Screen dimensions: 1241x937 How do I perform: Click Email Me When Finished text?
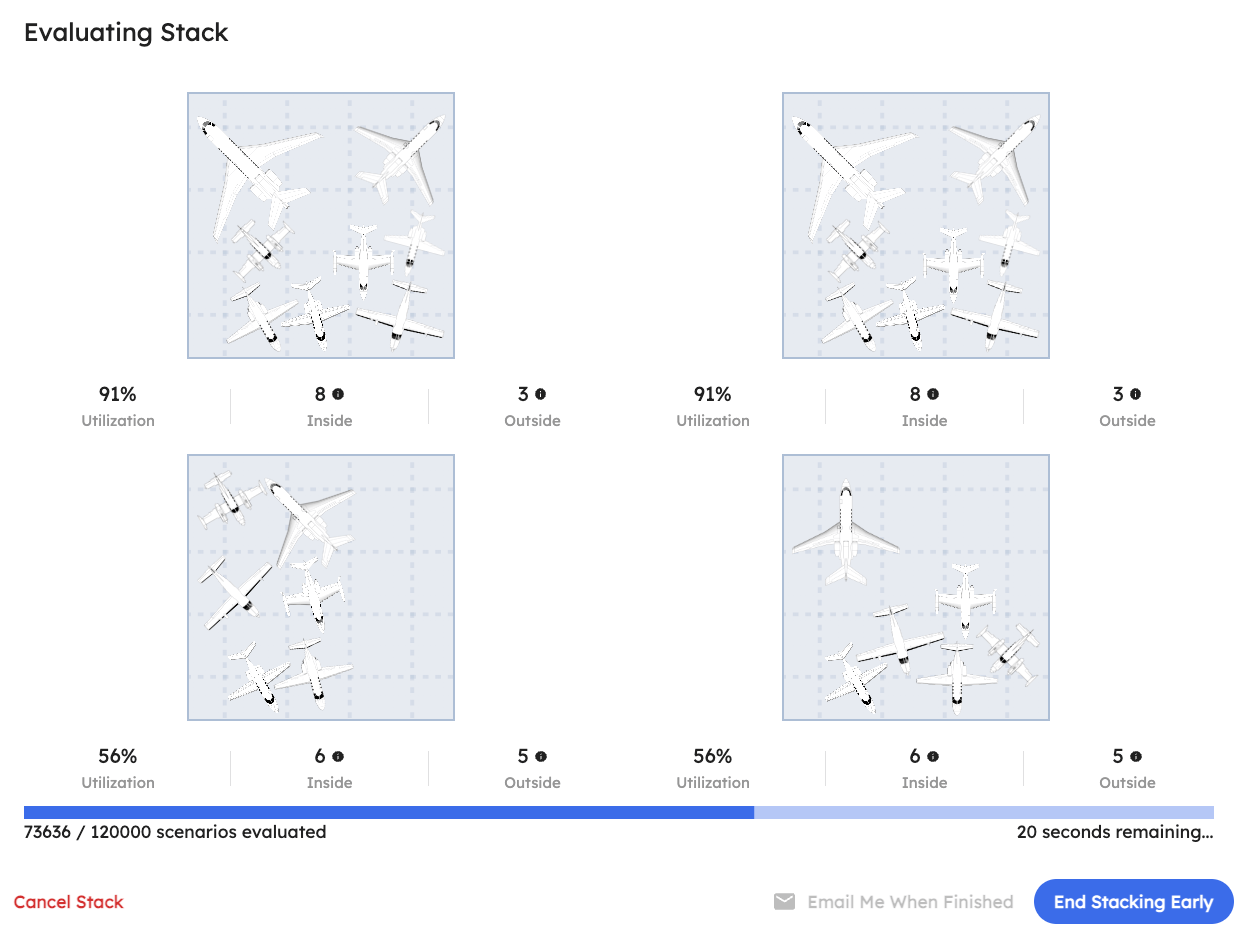click(910, 902)
